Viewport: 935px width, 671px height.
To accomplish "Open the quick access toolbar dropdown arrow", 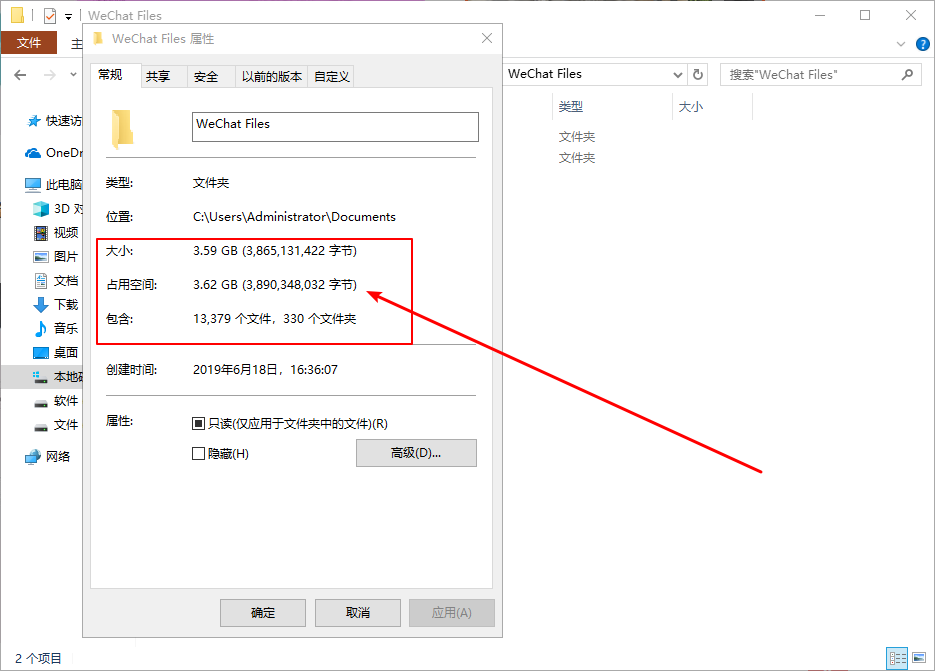I will coord(68,16).
